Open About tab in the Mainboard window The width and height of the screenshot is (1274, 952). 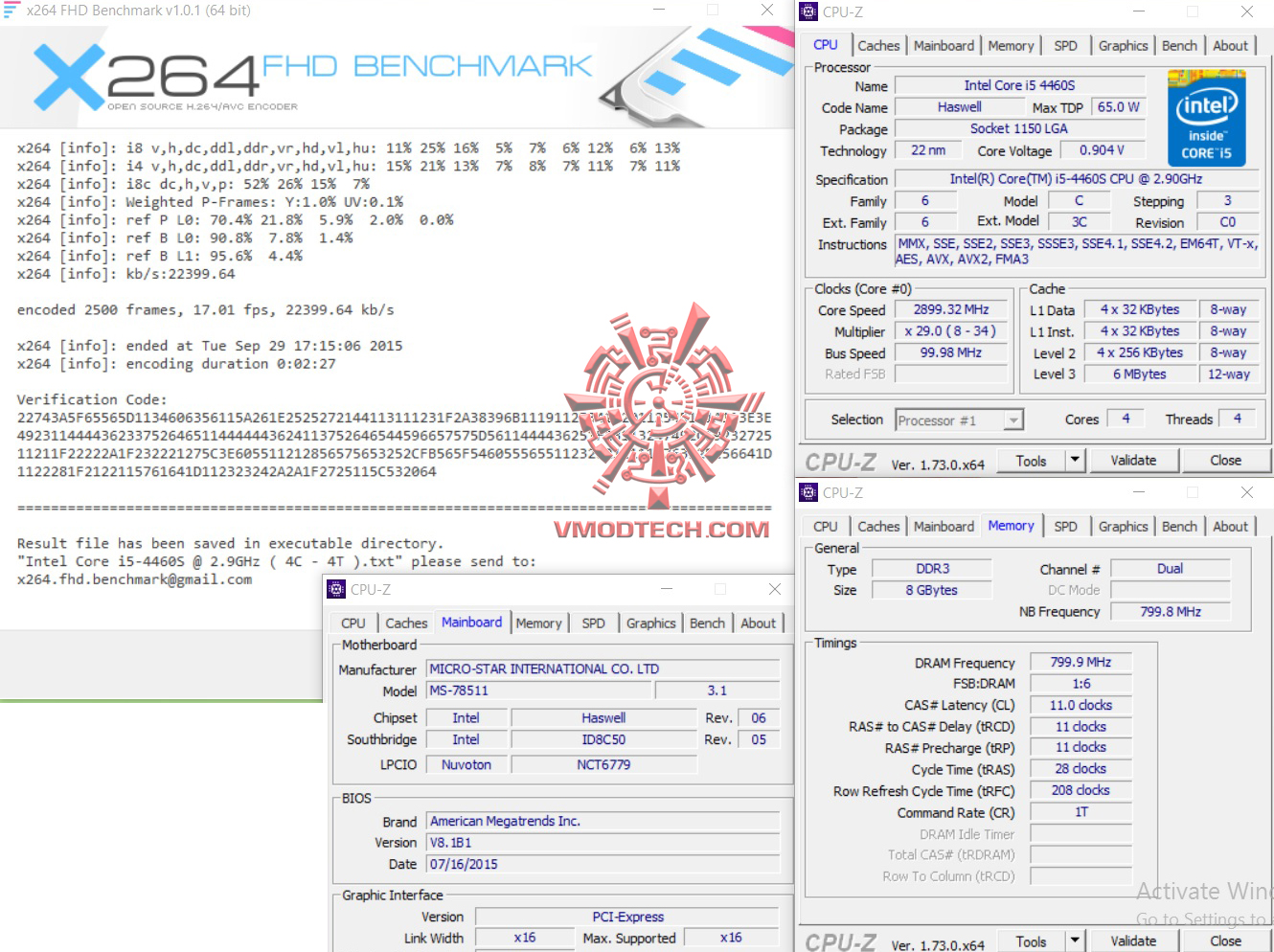point(758,623)
